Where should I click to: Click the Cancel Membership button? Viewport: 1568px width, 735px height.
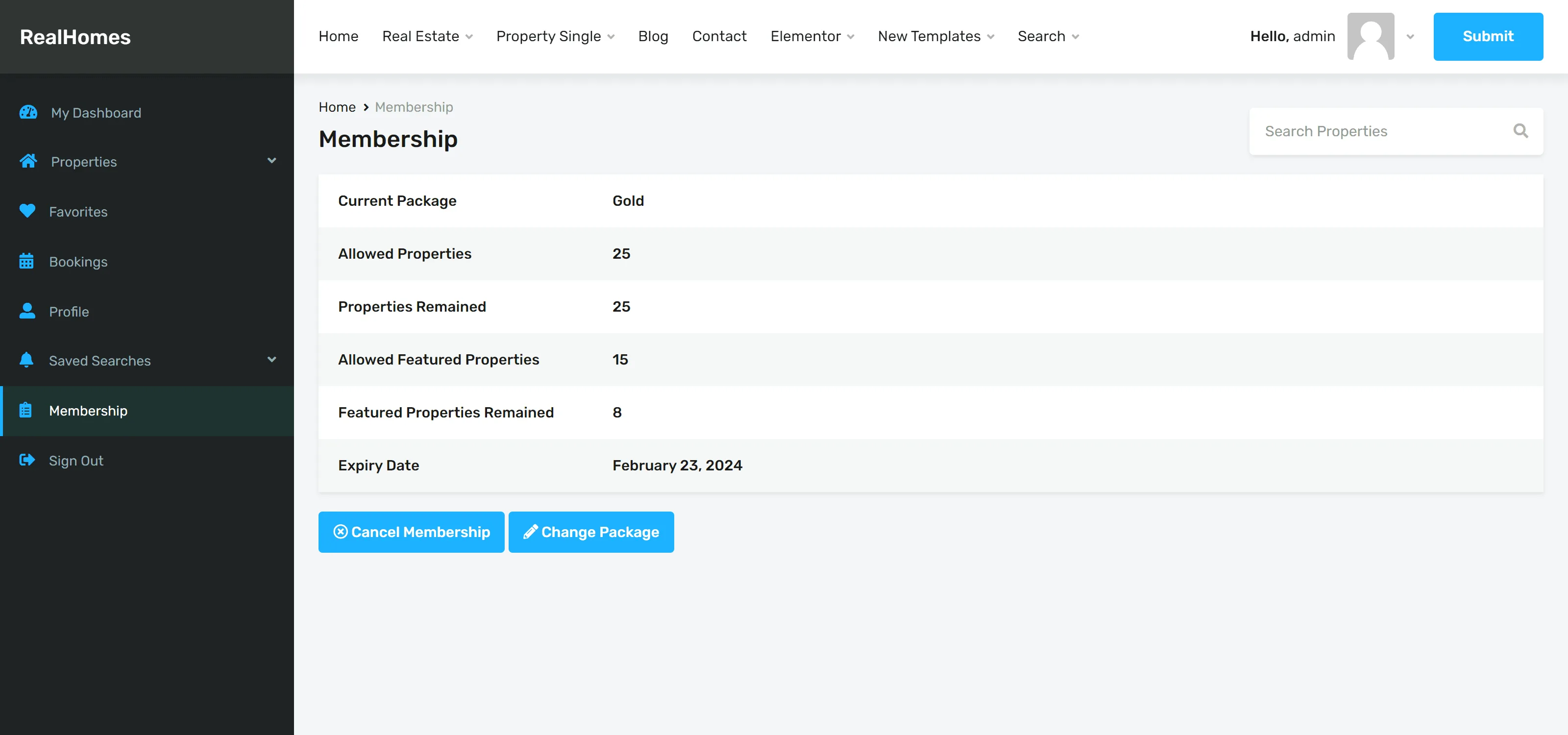click(412, 532)
